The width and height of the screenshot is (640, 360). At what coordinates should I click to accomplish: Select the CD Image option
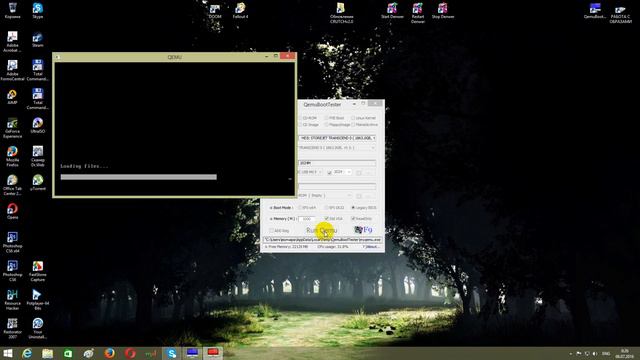point(309,124)
